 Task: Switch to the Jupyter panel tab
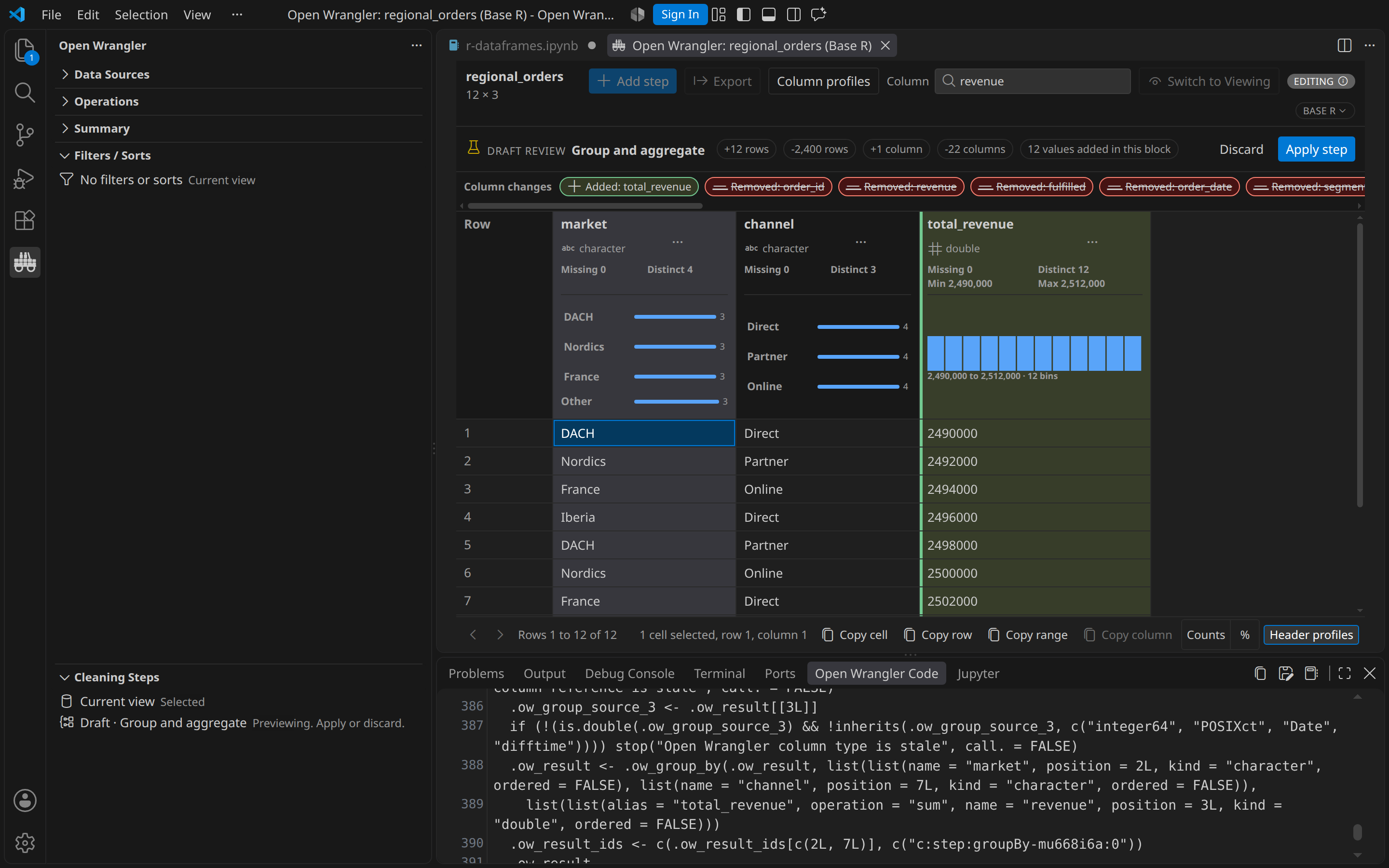click(x=978, y=673)
